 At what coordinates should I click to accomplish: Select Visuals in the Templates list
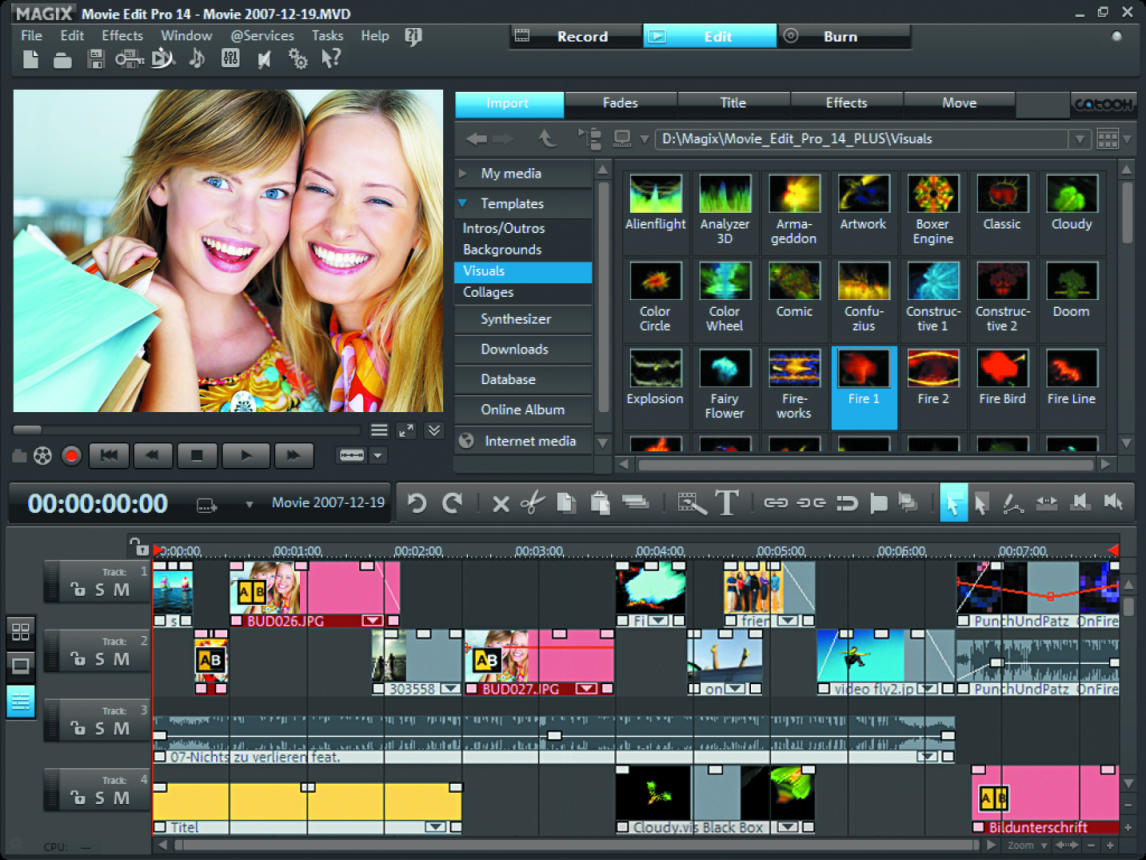point(484,271)
